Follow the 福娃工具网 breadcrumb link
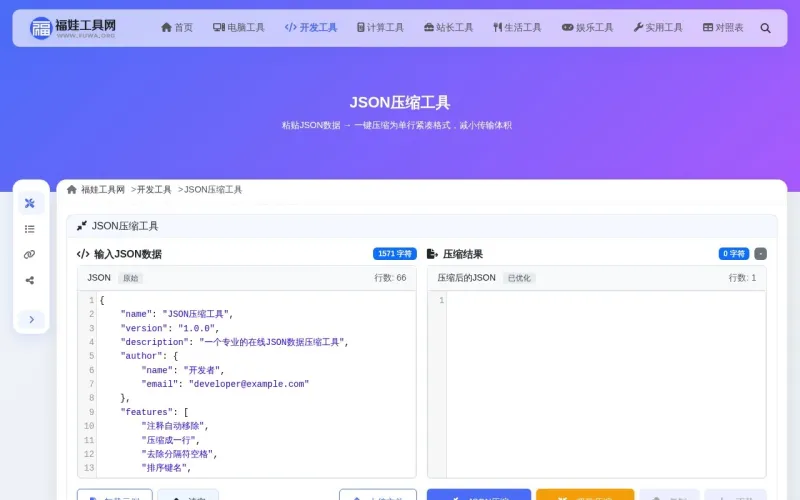Viewport: 800px width, 500px height. 103,189
